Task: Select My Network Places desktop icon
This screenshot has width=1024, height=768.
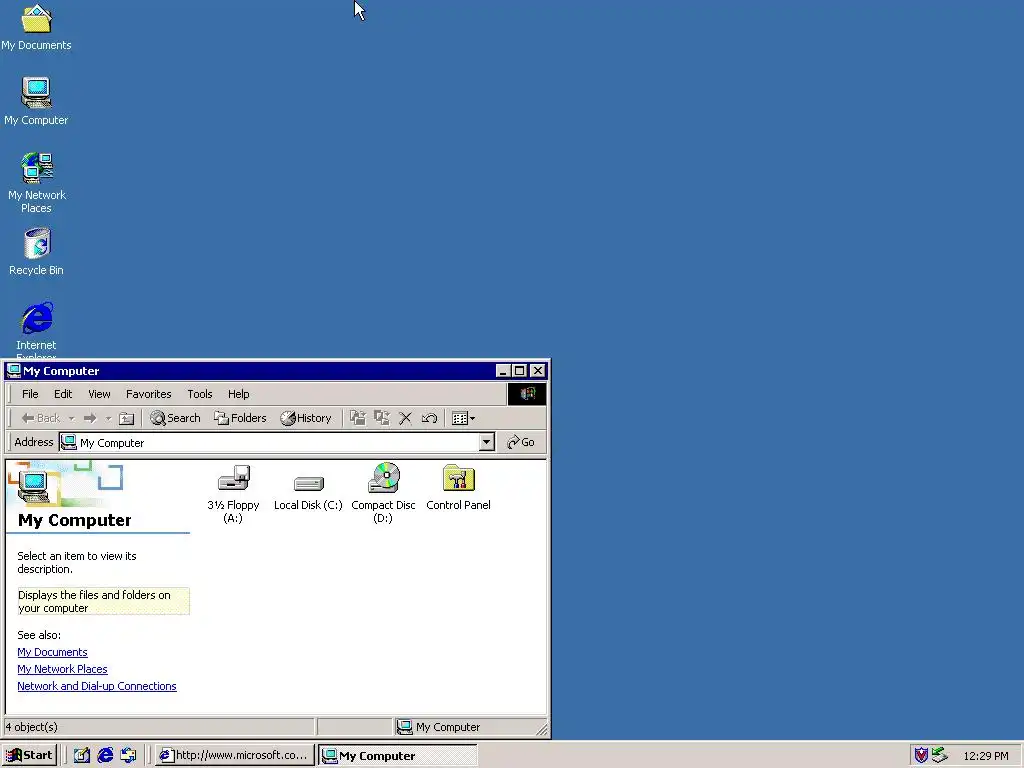Action: click(x=37, y=183)
